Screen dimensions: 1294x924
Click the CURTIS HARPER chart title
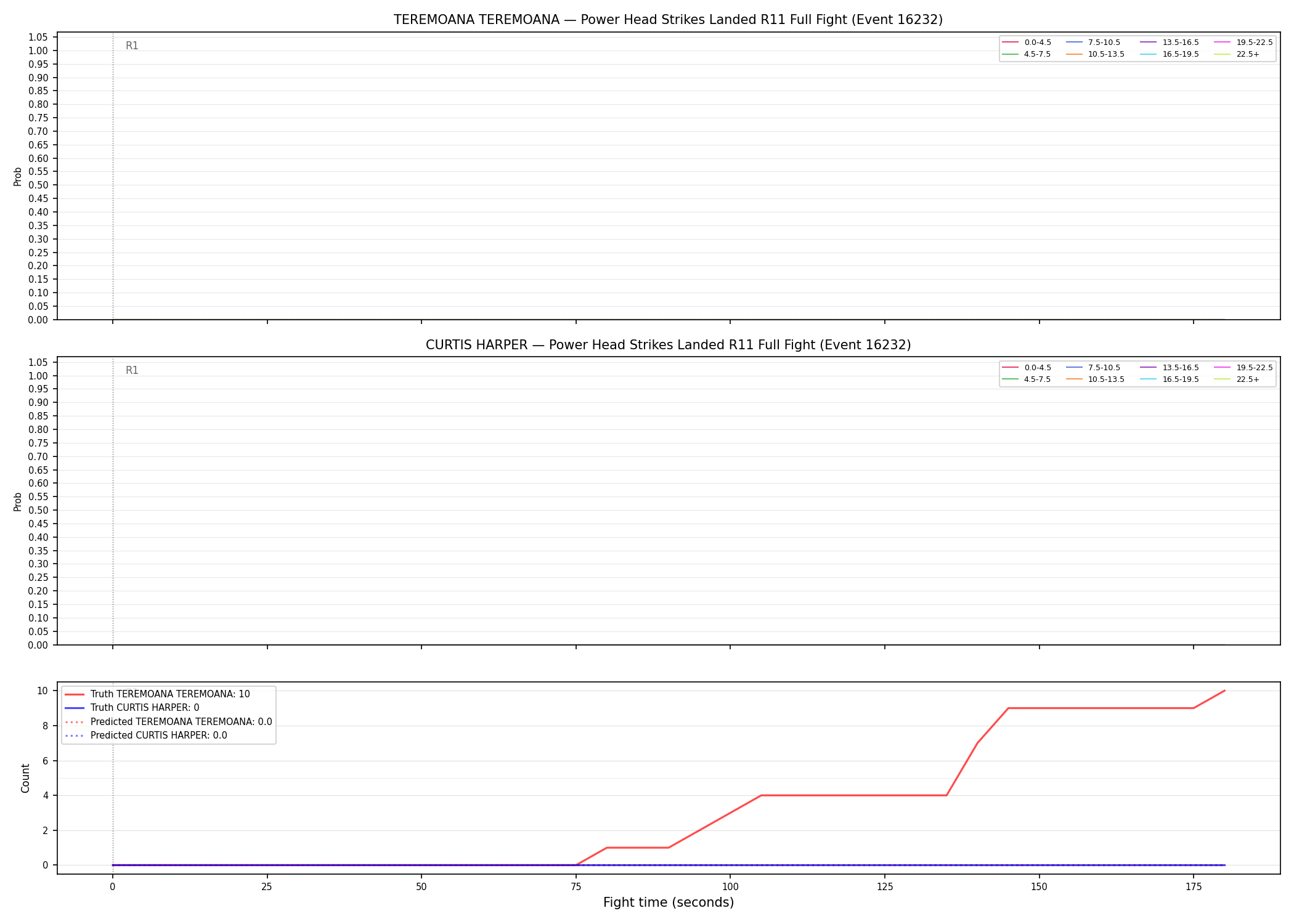[x=668, y=345]
